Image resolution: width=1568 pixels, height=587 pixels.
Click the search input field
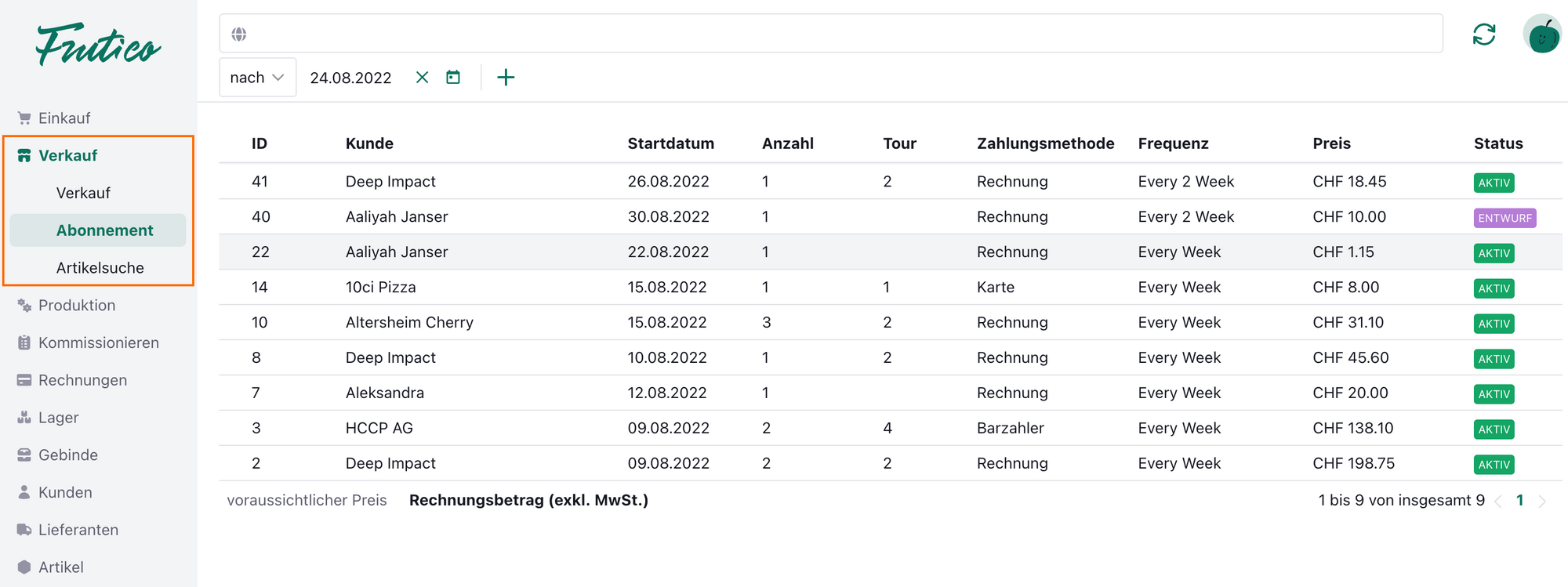click(x=839, y=34)
